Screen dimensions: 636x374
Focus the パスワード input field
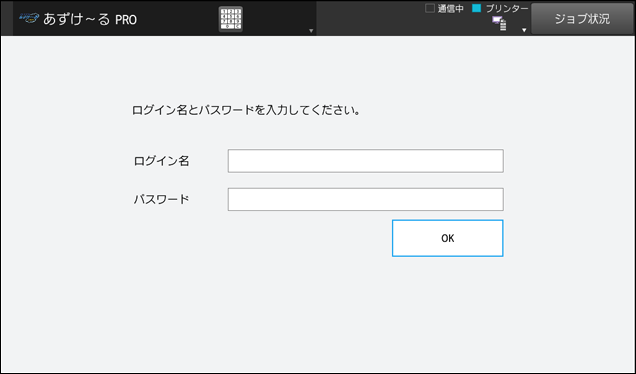[365, 199]
